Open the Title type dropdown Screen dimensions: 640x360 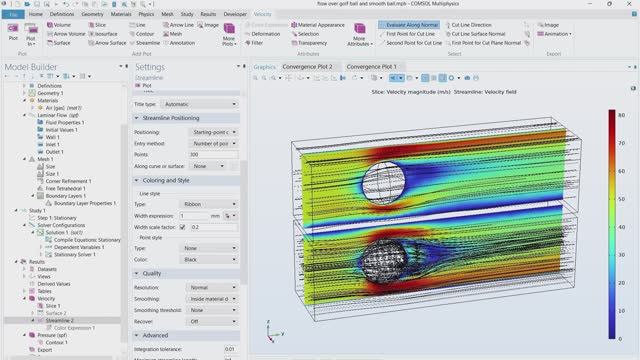click(x=200, y=104)
